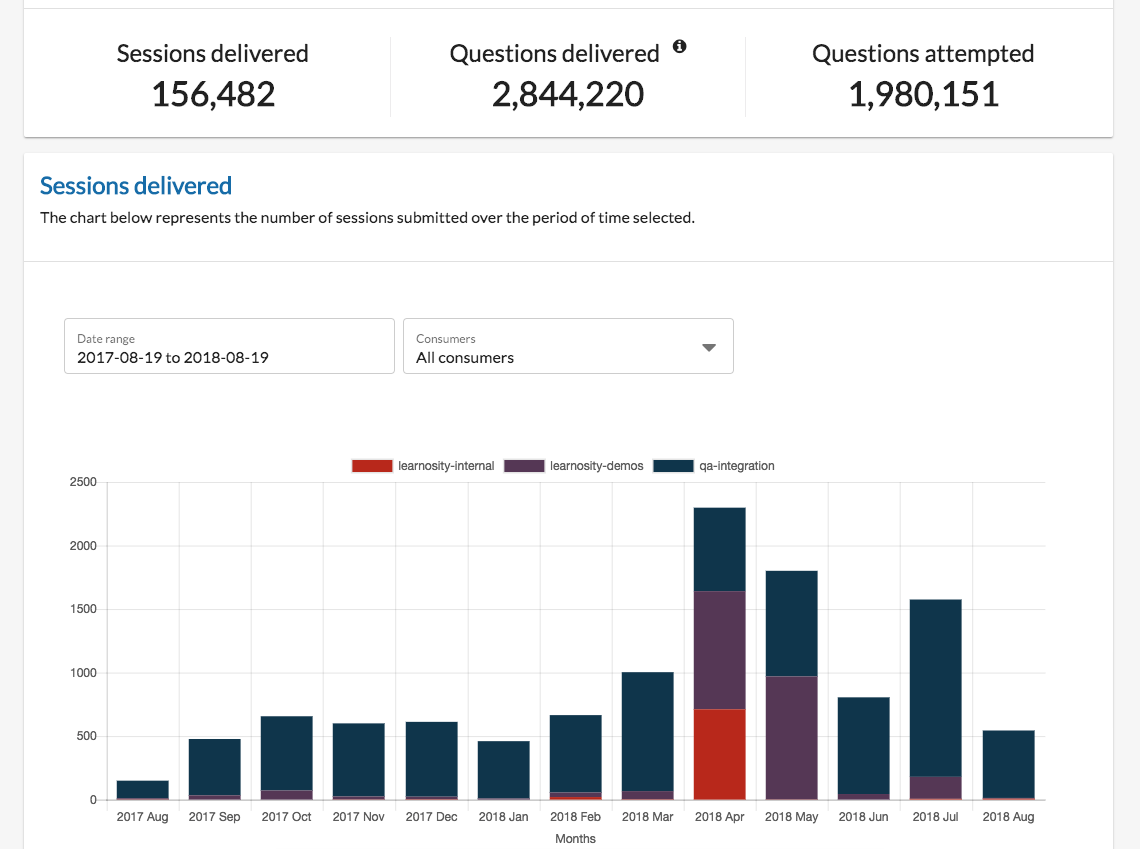Image resolution: width=1140 pixels, height=849 pixels.
Task: Click the Consumers dropdown arrow
Action: click(709, 347)
